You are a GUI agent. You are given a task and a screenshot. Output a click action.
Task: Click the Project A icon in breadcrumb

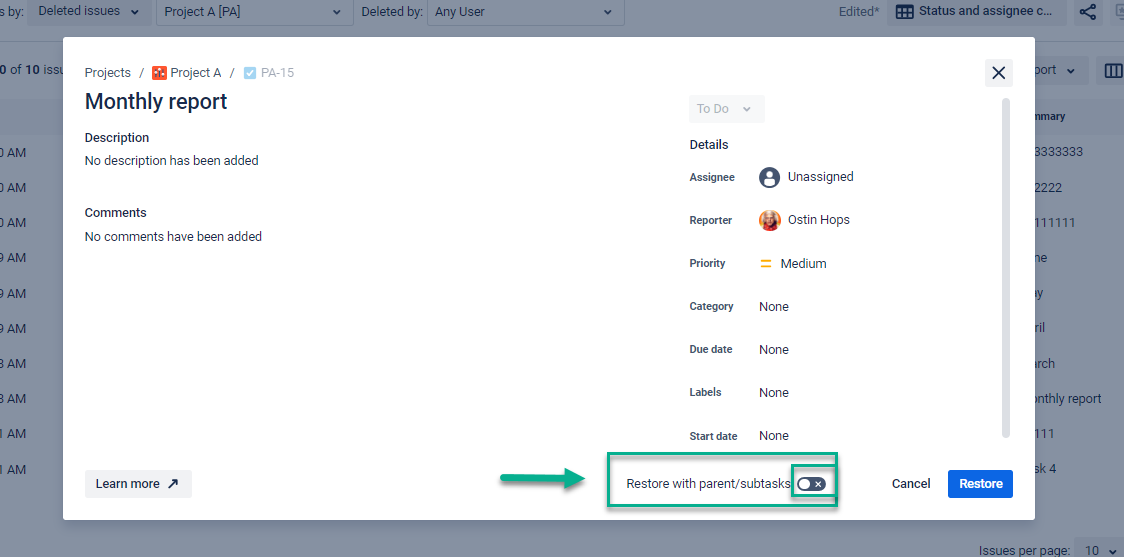(x=159, y=73)
